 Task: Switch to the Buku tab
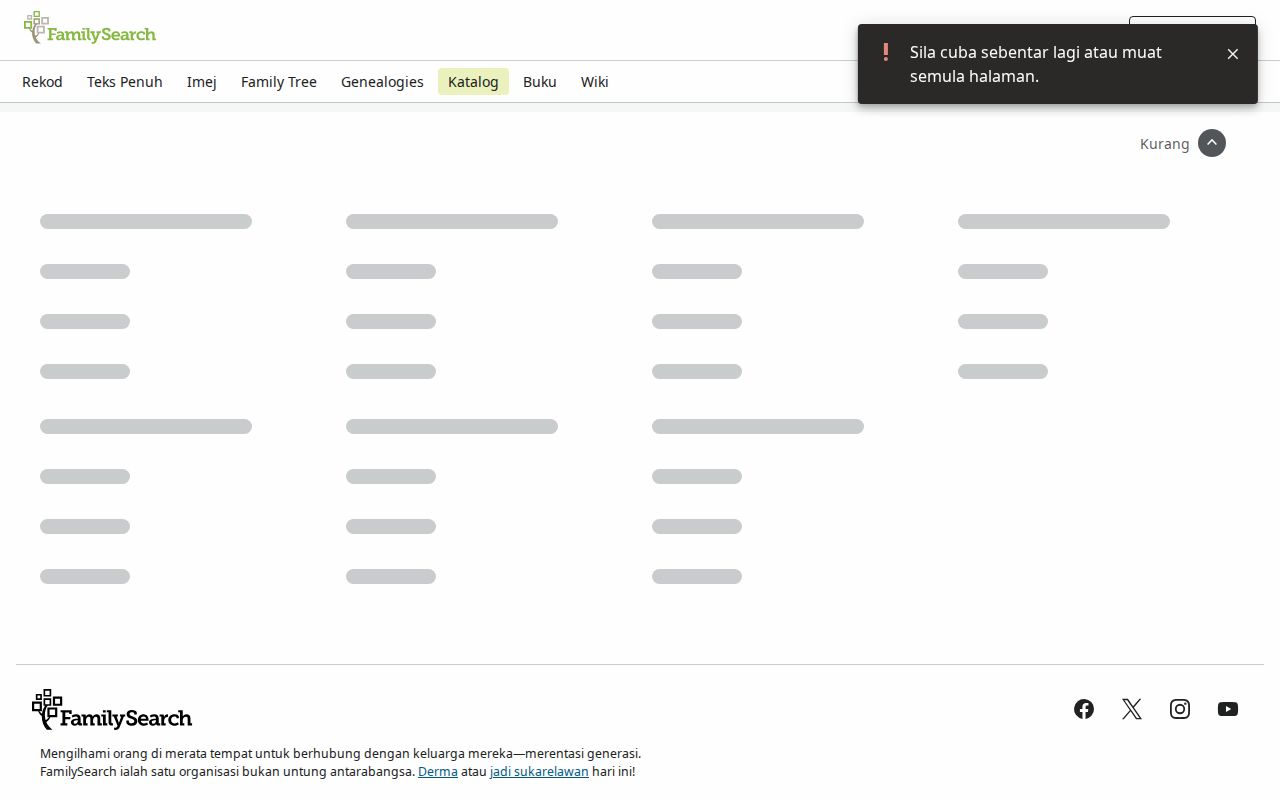[x=540, y=82]
